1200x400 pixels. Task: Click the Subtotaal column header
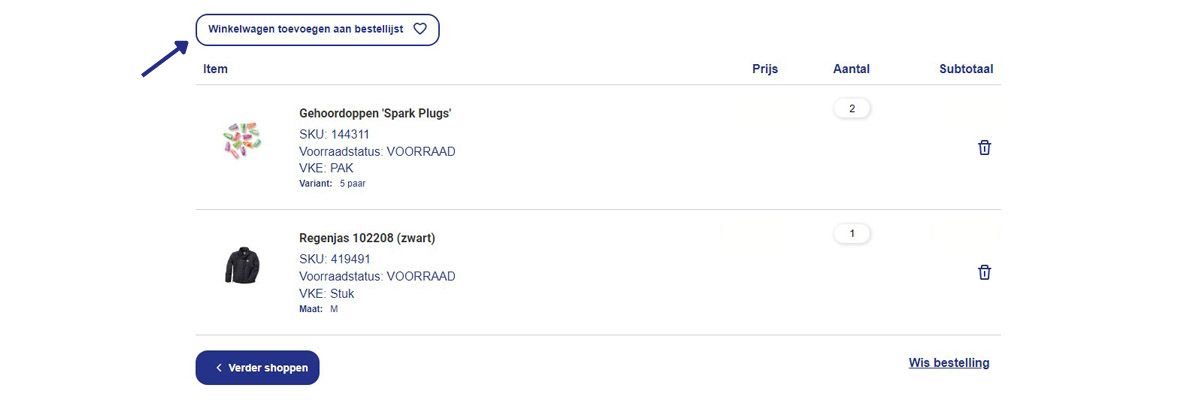[966, 69]
